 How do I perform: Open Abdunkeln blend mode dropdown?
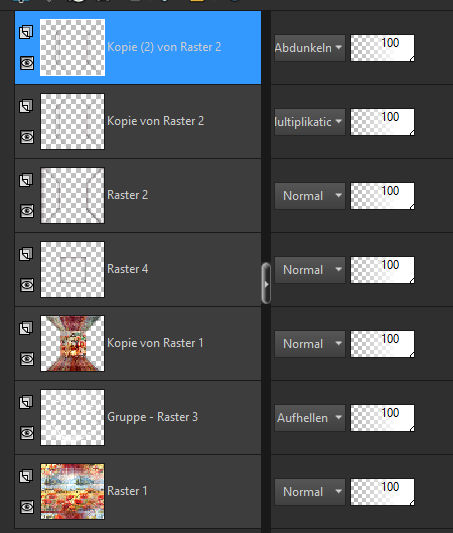pos(310,48)
